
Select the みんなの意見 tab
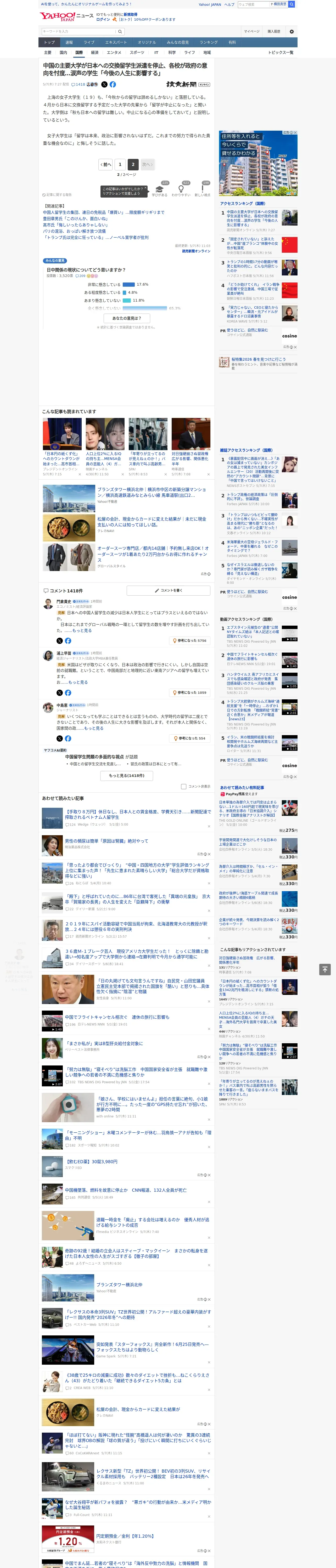coord(177,42)
